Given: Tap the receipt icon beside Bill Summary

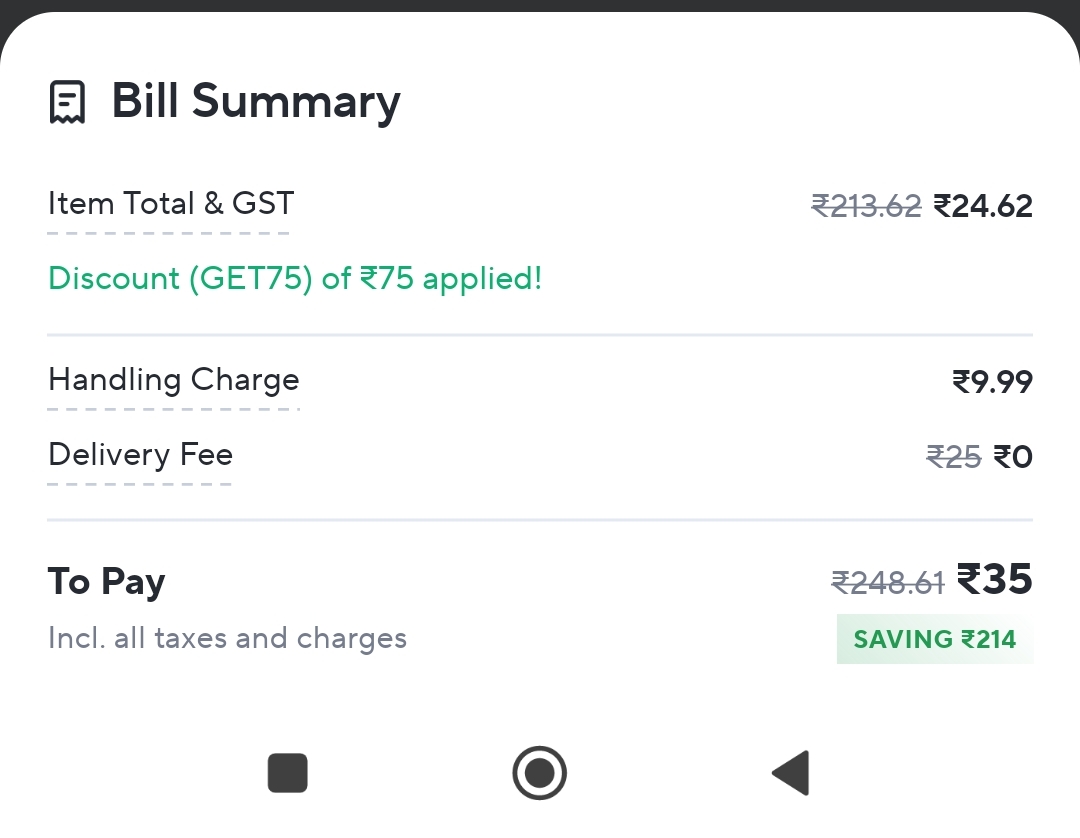Looking at the screenshot, I should click(x=68, y=102).
